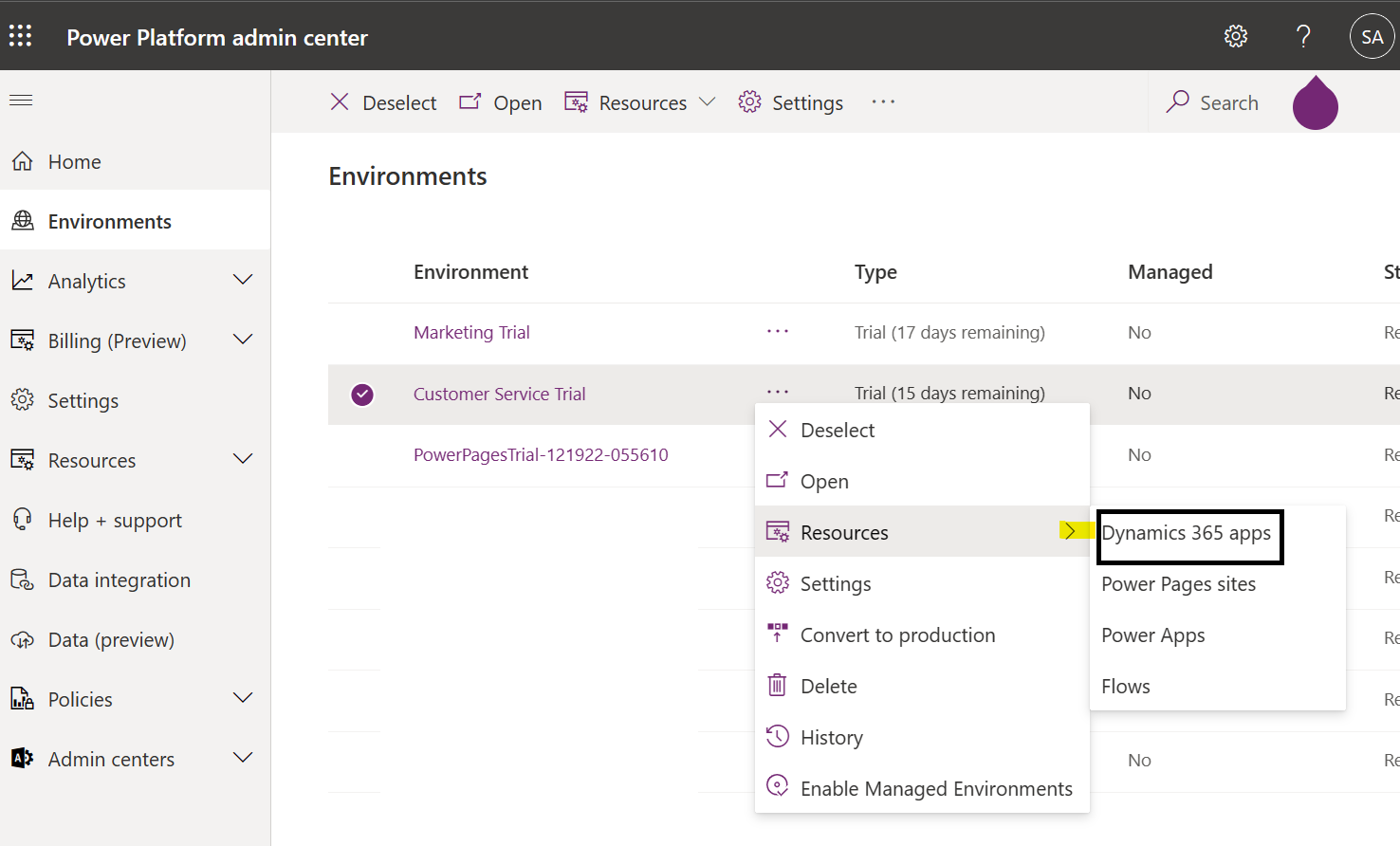The image size is (1400, 846).
Task: Click the toolbar Open icon
Action: [470, 101]
